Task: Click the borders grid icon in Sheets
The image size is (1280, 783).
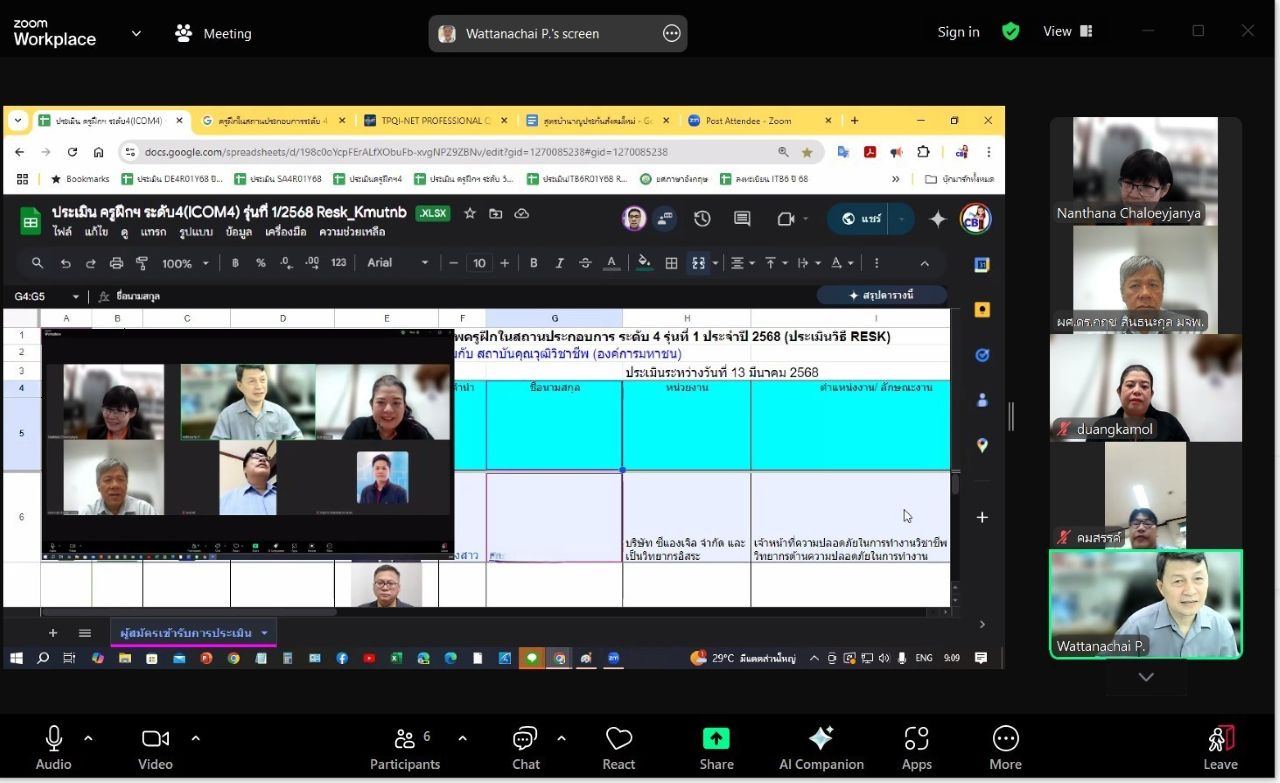Action: (671, 263)
